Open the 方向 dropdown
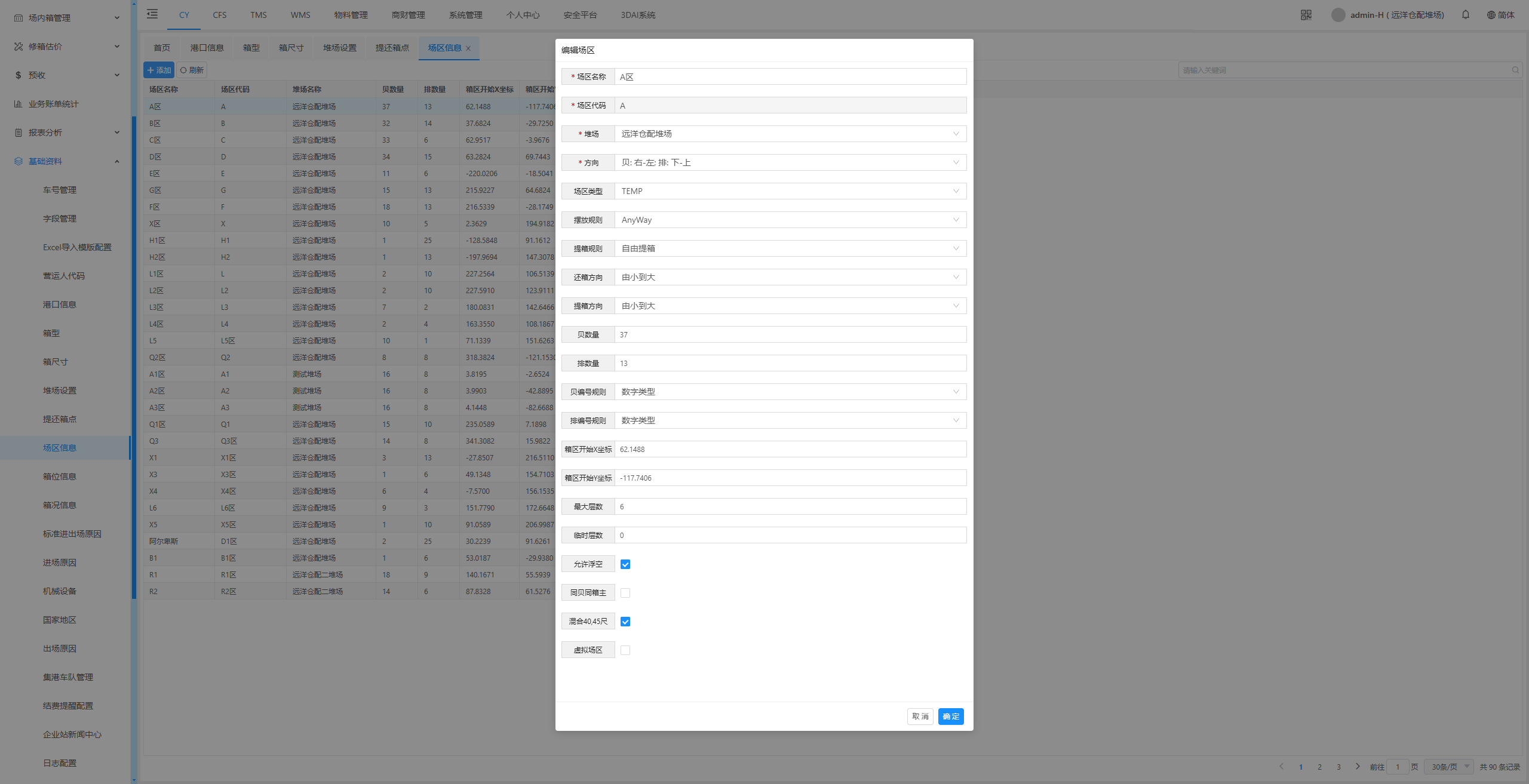This screenshot has width=1529, height=784. coord(790,162)
